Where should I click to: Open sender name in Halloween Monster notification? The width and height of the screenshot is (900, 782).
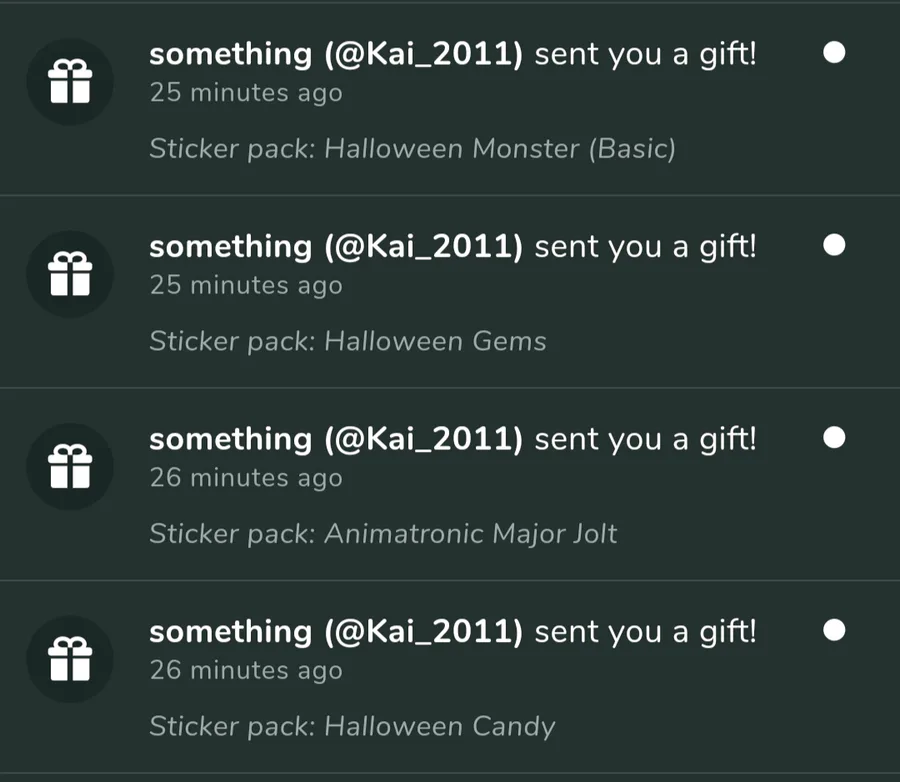tap(336, 55)
